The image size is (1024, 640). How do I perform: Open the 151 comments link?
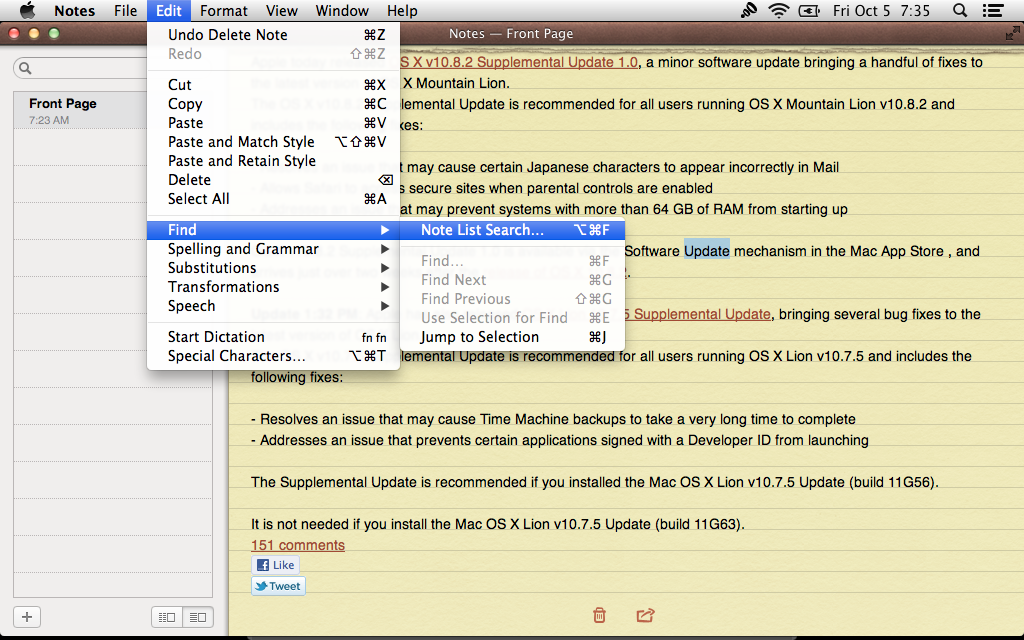(298, 545)
